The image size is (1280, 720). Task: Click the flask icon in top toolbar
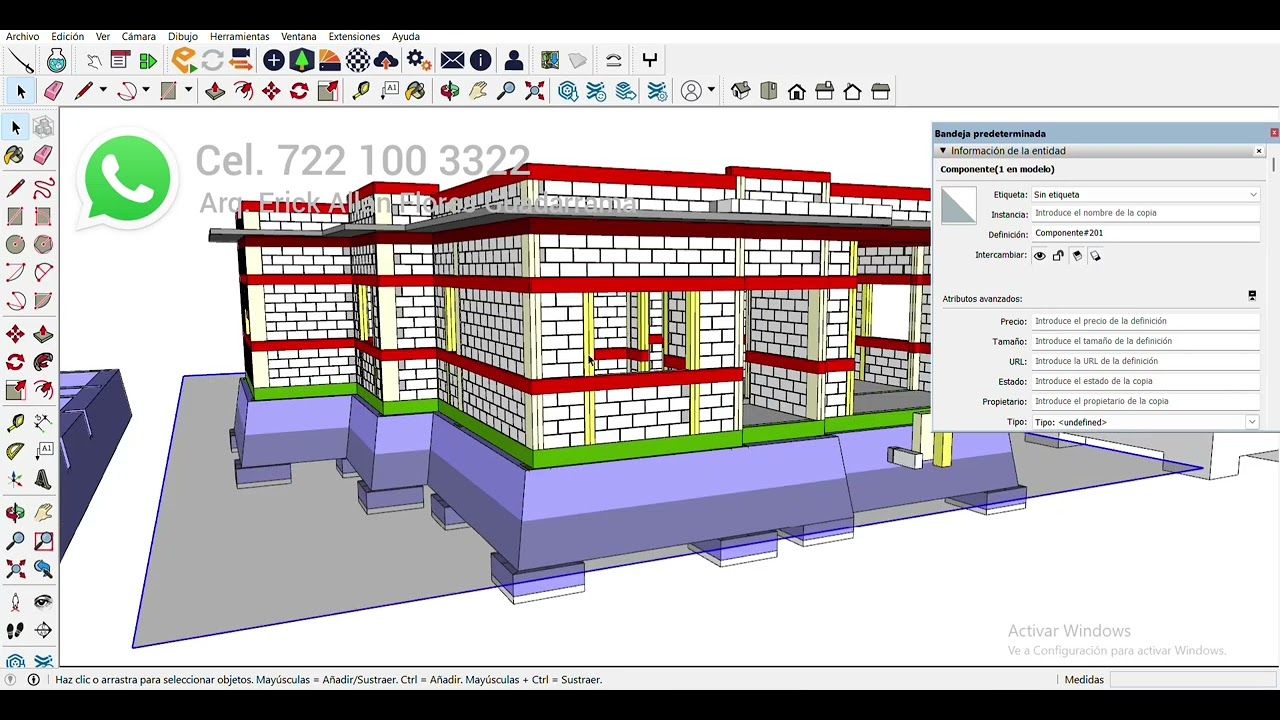click(x=56, y=60)
